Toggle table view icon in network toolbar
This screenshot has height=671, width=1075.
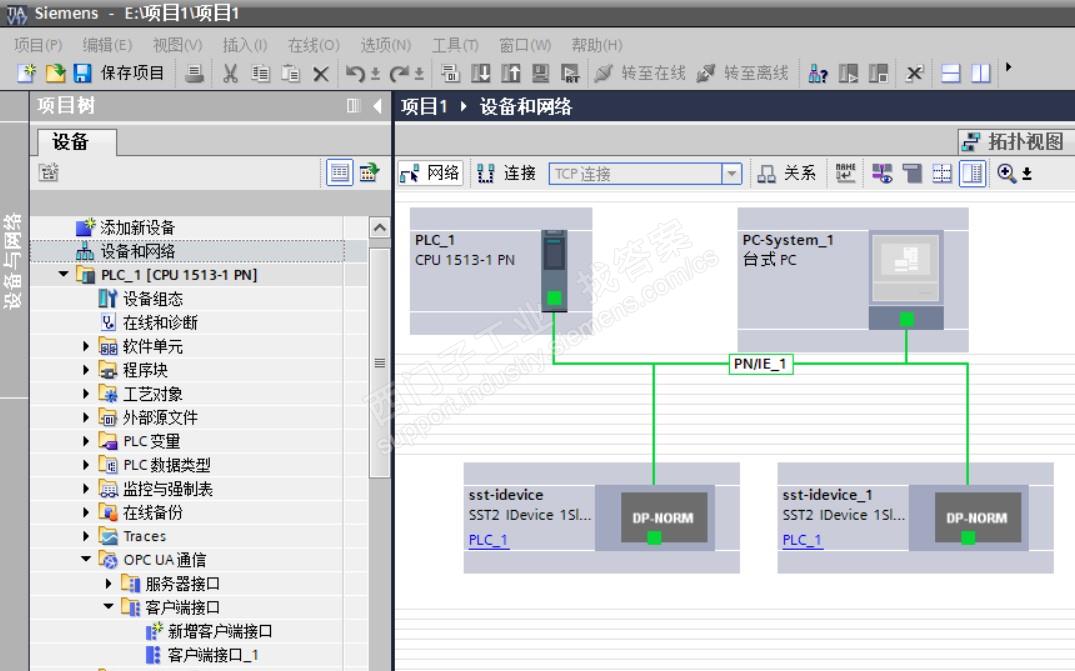(972, 173)
